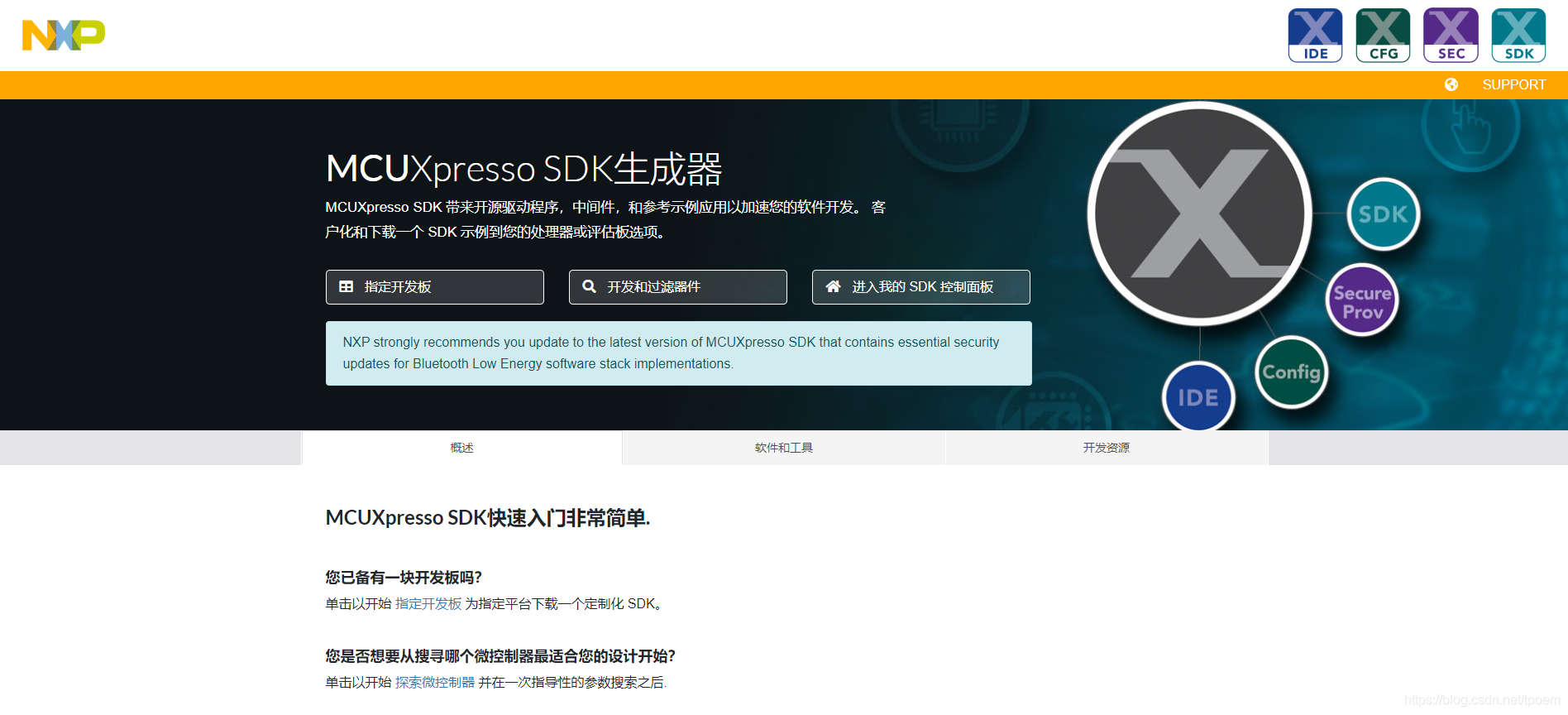Switch to the 开发资源 tab
1568x715 pixels.
[1107, 448]
